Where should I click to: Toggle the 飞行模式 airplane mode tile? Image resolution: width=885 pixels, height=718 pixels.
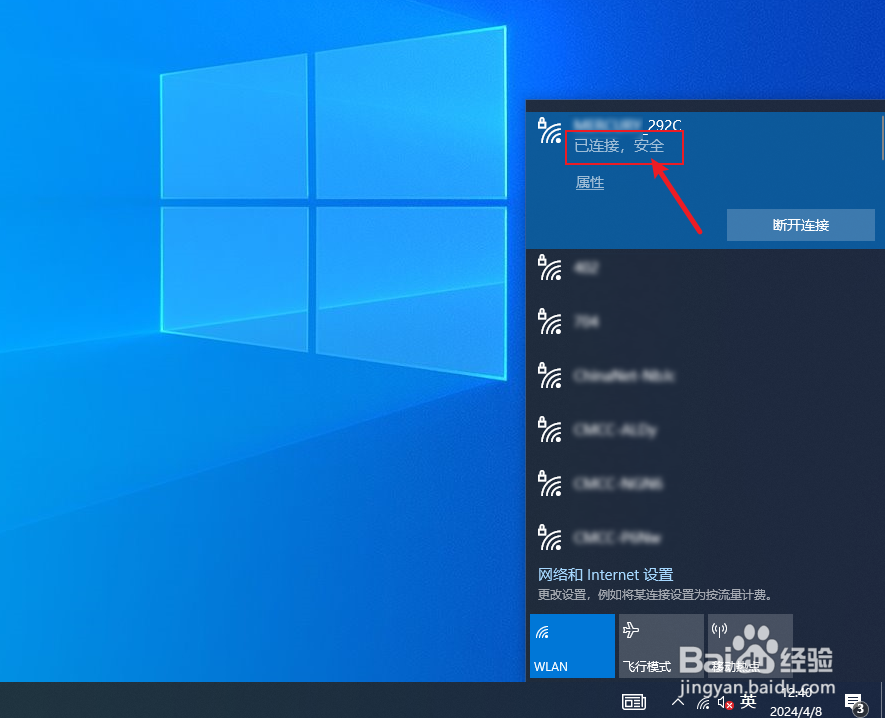coord(661,646)
